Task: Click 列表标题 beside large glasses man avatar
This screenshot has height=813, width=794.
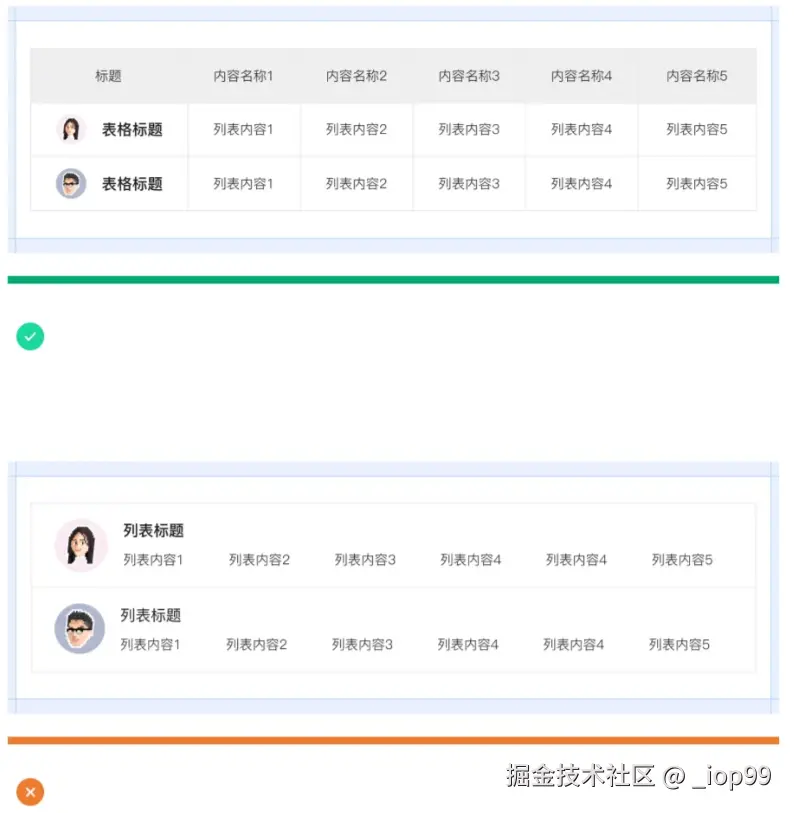Action: 151,615
